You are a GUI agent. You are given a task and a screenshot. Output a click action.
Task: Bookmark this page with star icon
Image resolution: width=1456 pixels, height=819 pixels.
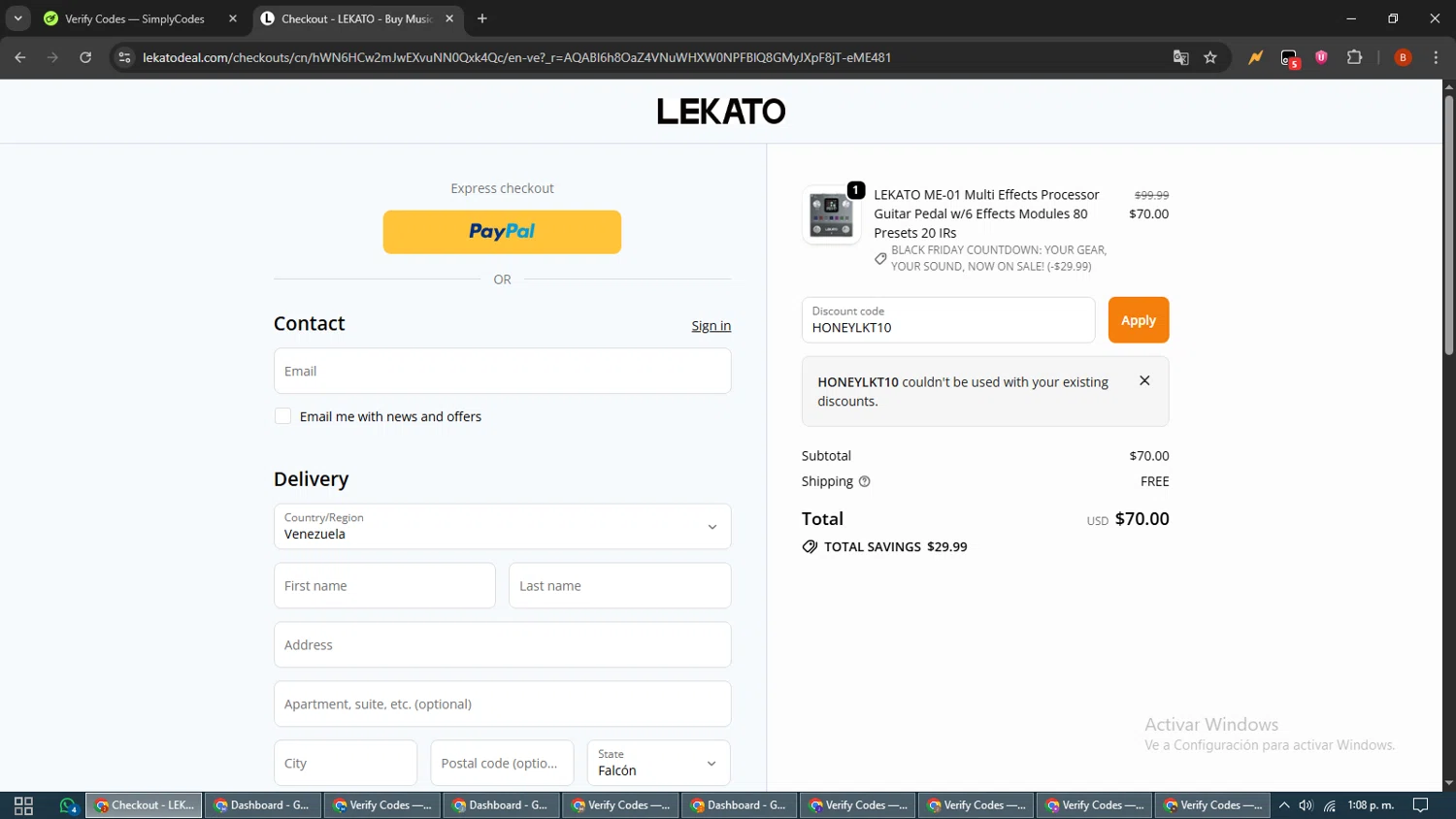tap(1210, 57)
